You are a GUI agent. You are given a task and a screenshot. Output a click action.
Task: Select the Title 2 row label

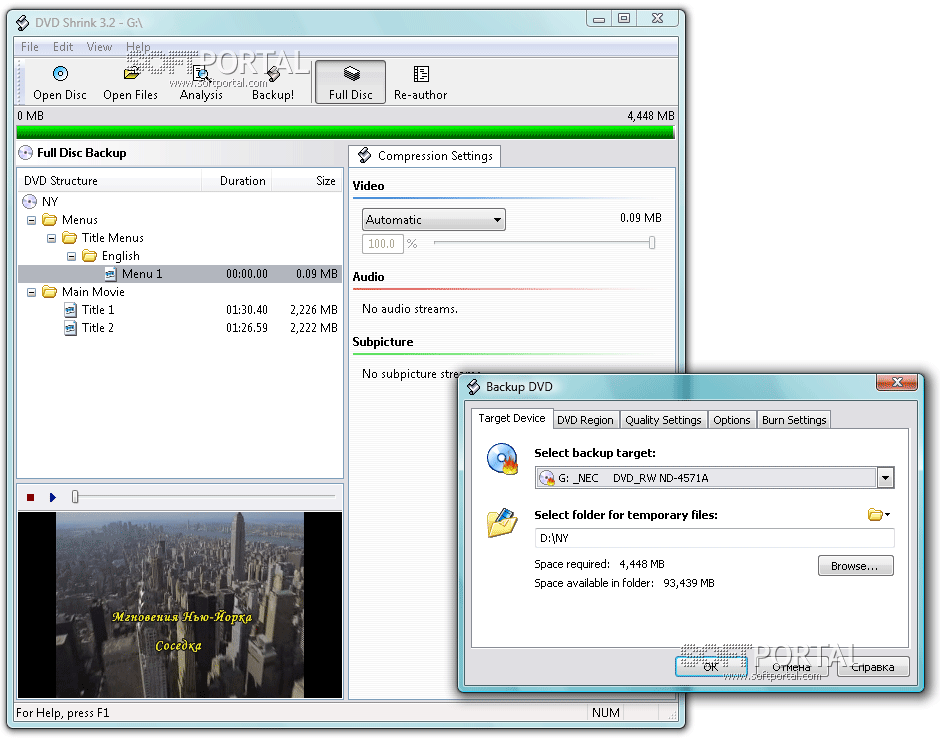click(98, 328)
